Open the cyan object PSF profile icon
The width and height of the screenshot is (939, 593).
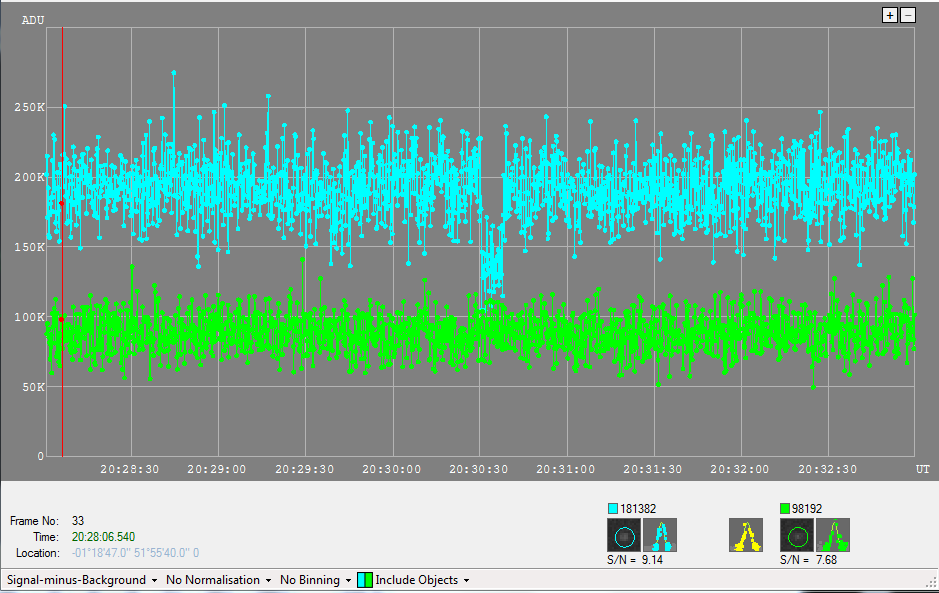660,536
